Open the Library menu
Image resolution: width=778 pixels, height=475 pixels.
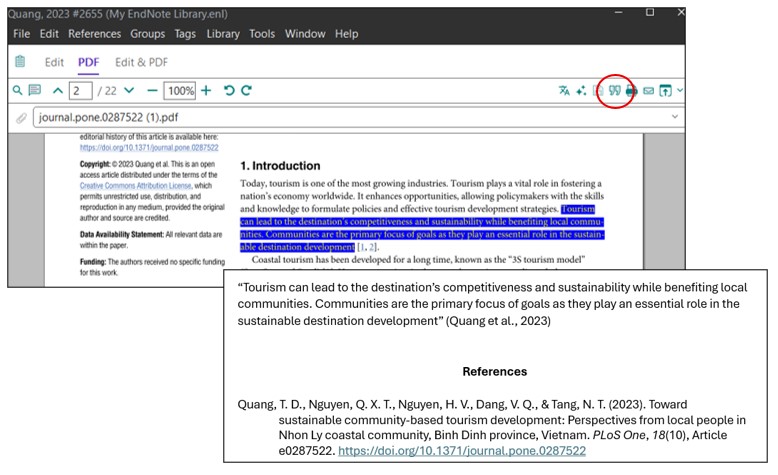222,34
